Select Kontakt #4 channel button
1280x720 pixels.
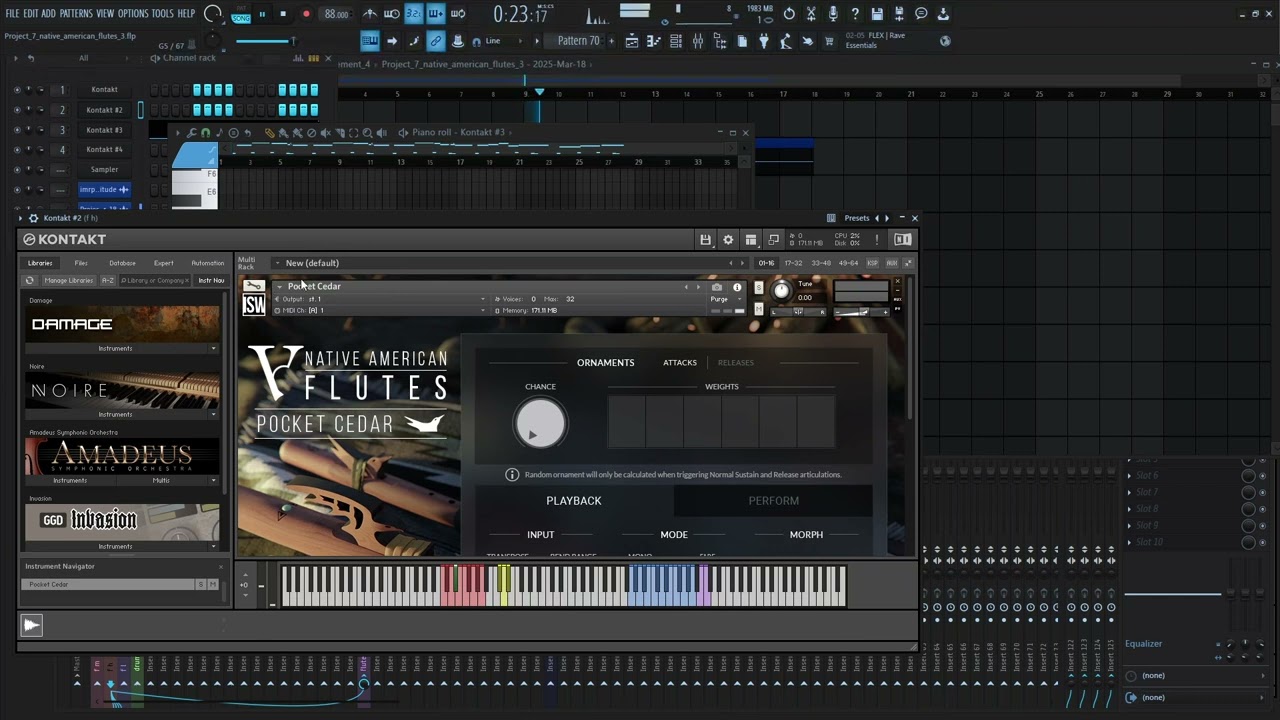pyautogui.click(x=104, y=150)
